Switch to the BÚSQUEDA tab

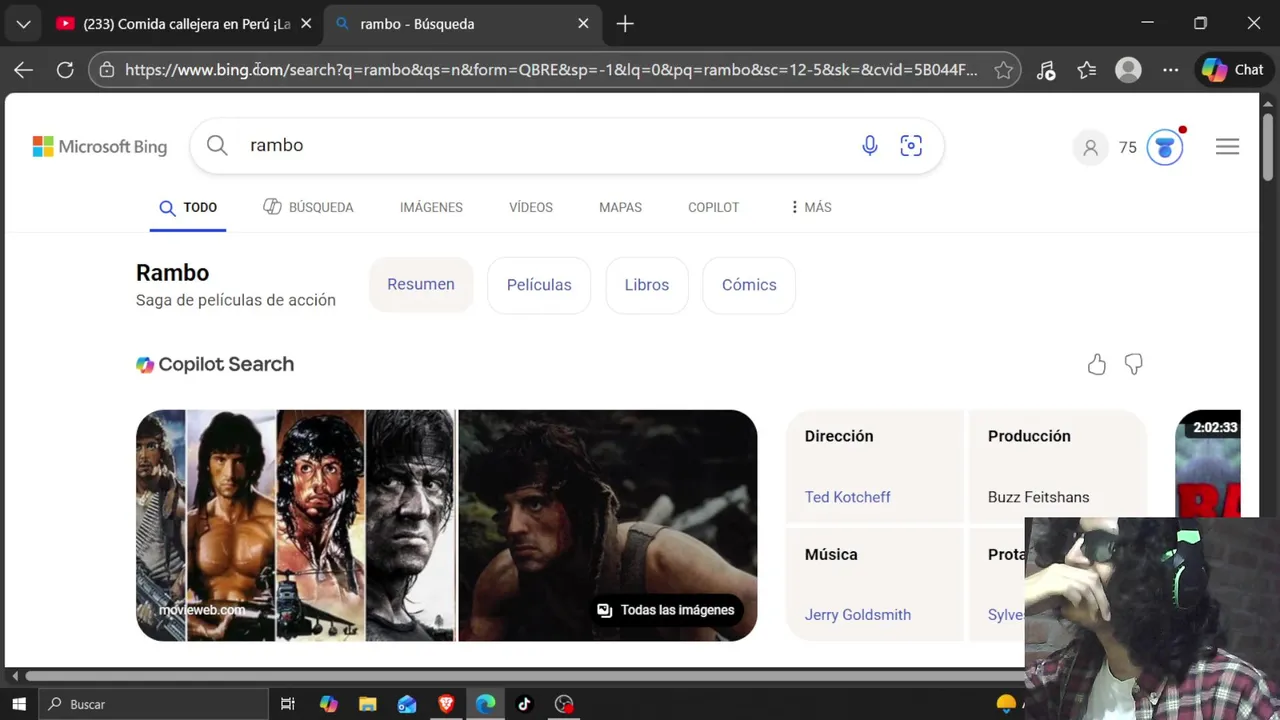click(x=308, y=207)
